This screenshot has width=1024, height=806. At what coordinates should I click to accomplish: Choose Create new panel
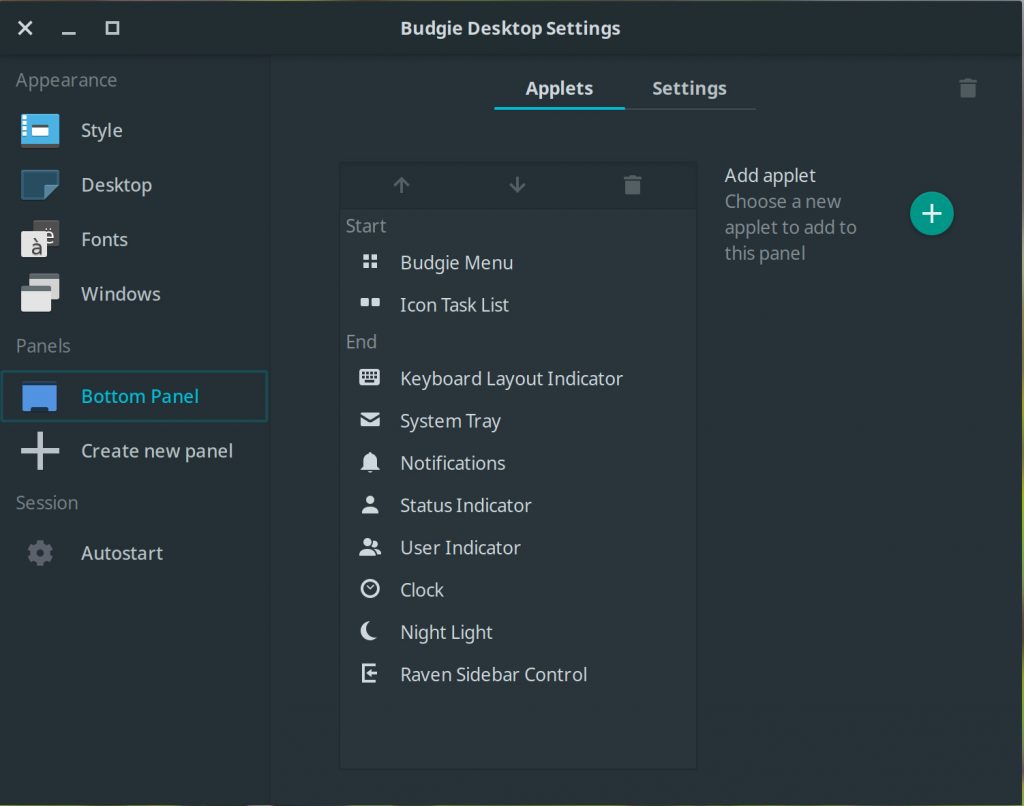point(135,451)
